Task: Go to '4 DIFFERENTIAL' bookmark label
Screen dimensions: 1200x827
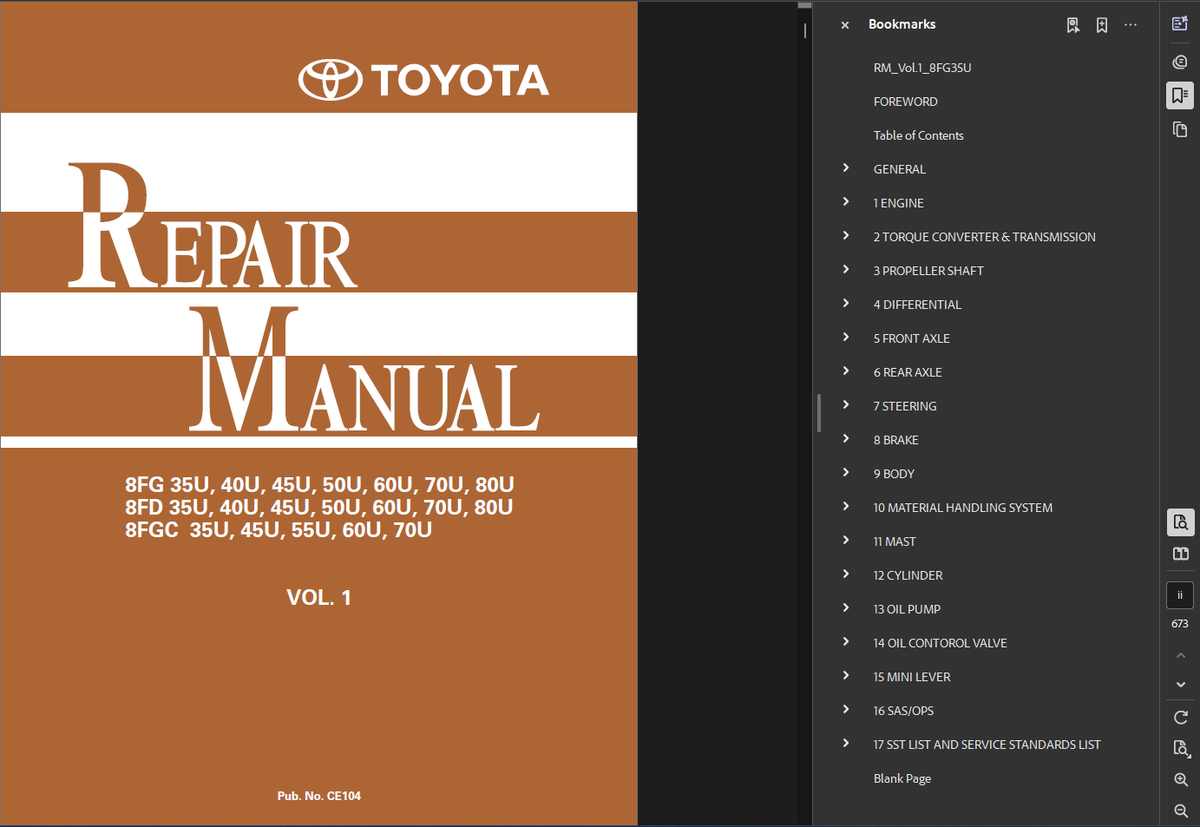Action: tap(917, 304)
